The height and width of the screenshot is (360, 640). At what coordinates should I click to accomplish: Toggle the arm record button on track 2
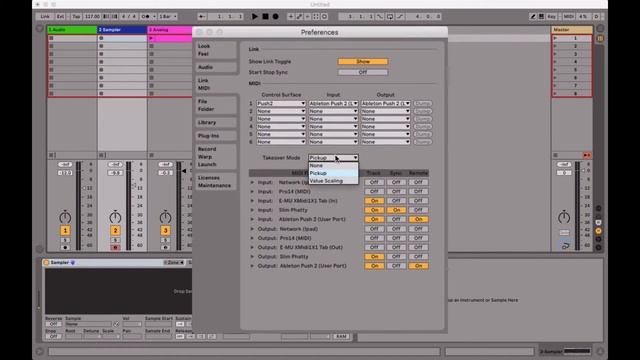pos(115,247)
